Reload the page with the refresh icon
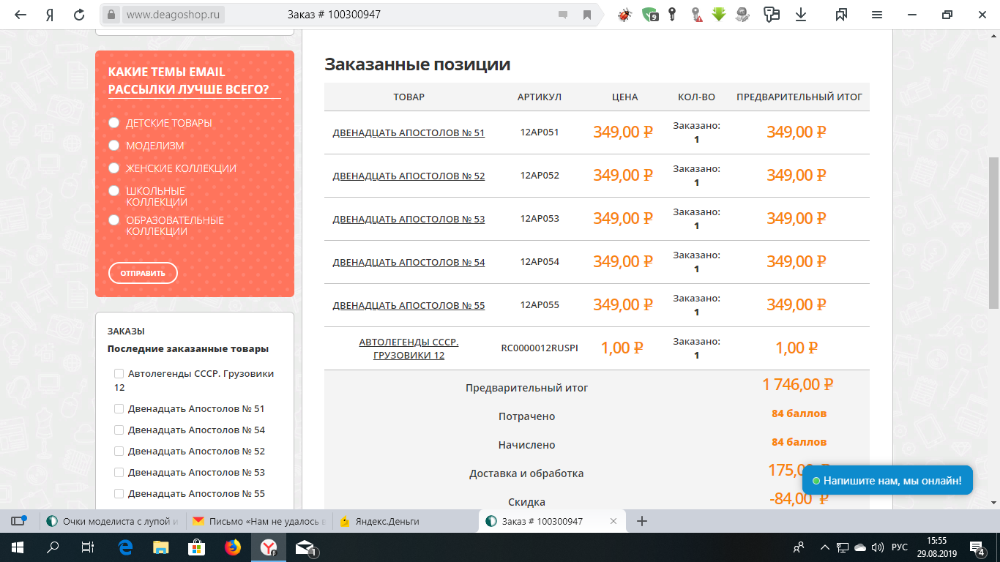 (78, 15)
